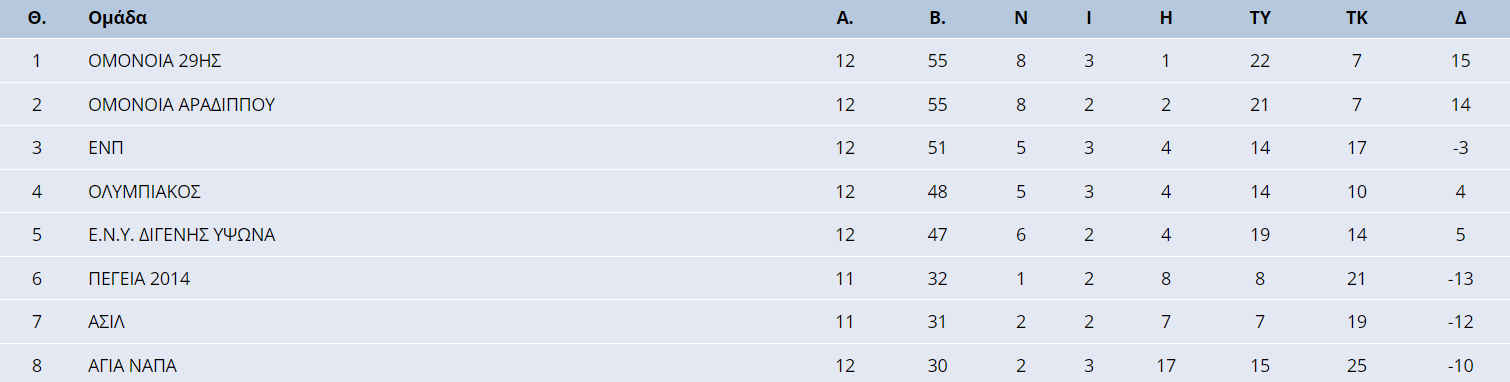The height and width of the screenshot is (382, 1510).
Task: Click the ΤΥ goals-for column header
Action: coord(1260,18)
